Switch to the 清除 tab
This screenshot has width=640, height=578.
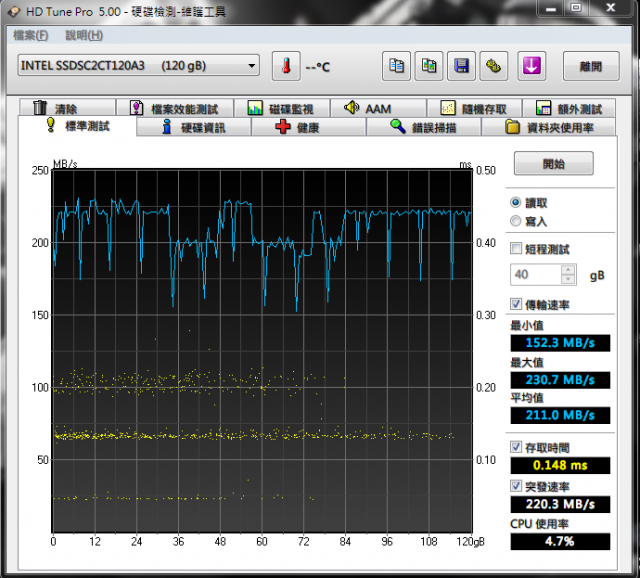(67, 108)
